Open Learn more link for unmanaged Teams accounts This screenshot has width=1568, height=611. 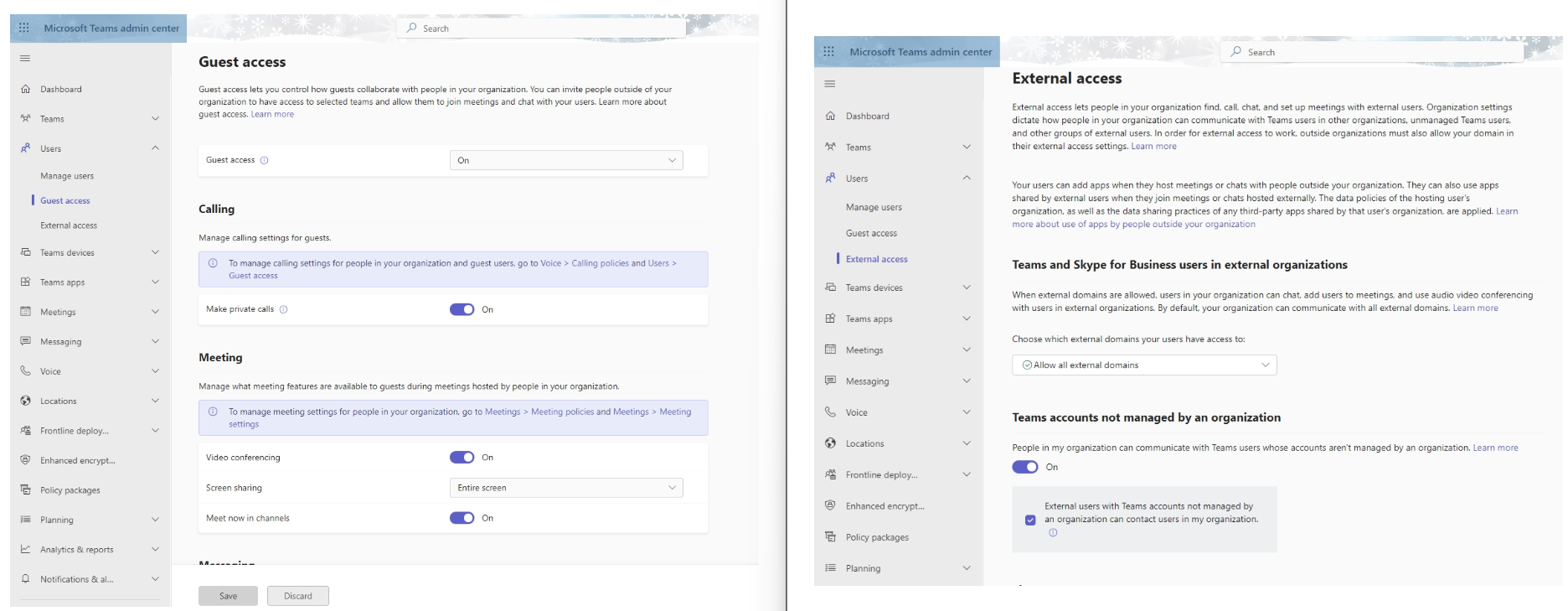[x=1495, y=448]
